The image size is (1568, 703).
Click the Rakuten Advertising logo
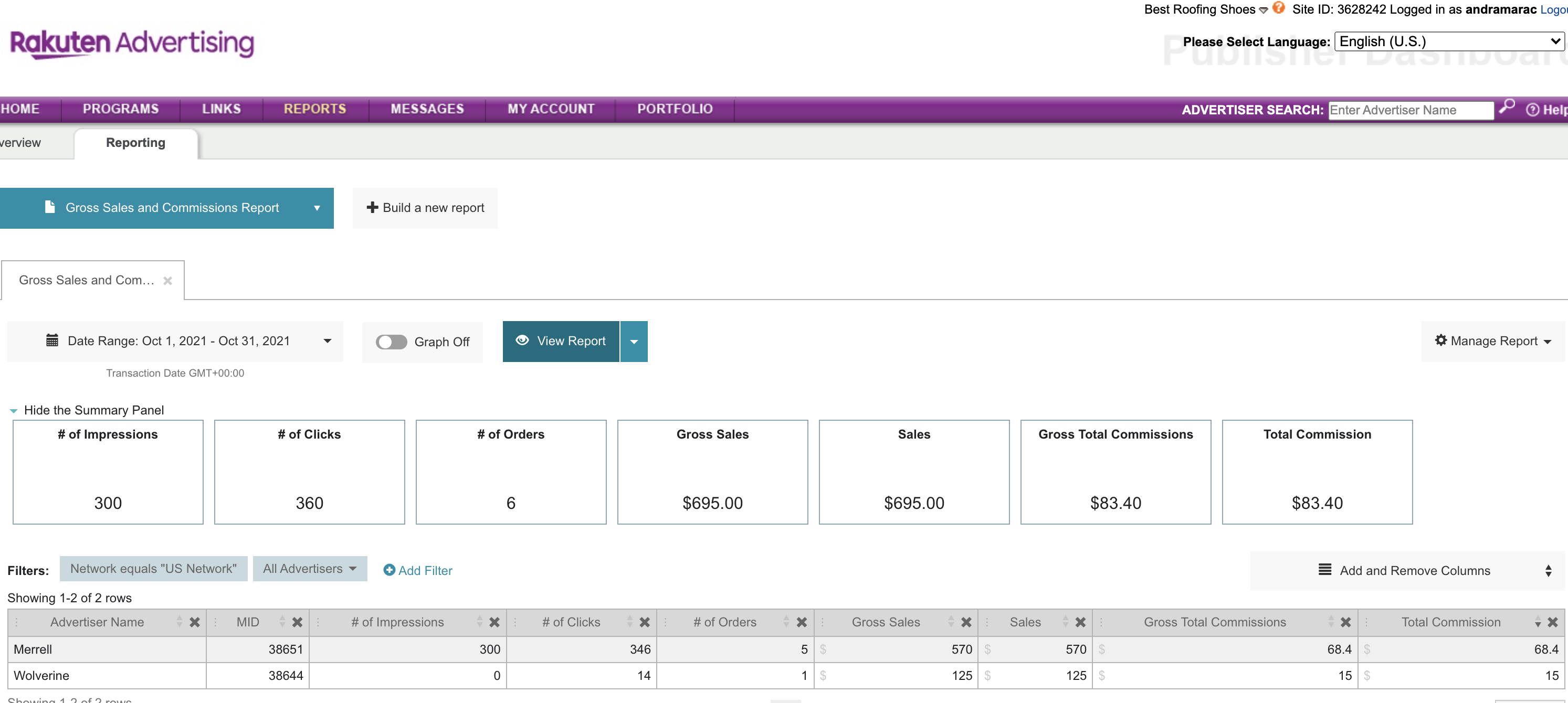pyautogui.click(x=132, y=44)
